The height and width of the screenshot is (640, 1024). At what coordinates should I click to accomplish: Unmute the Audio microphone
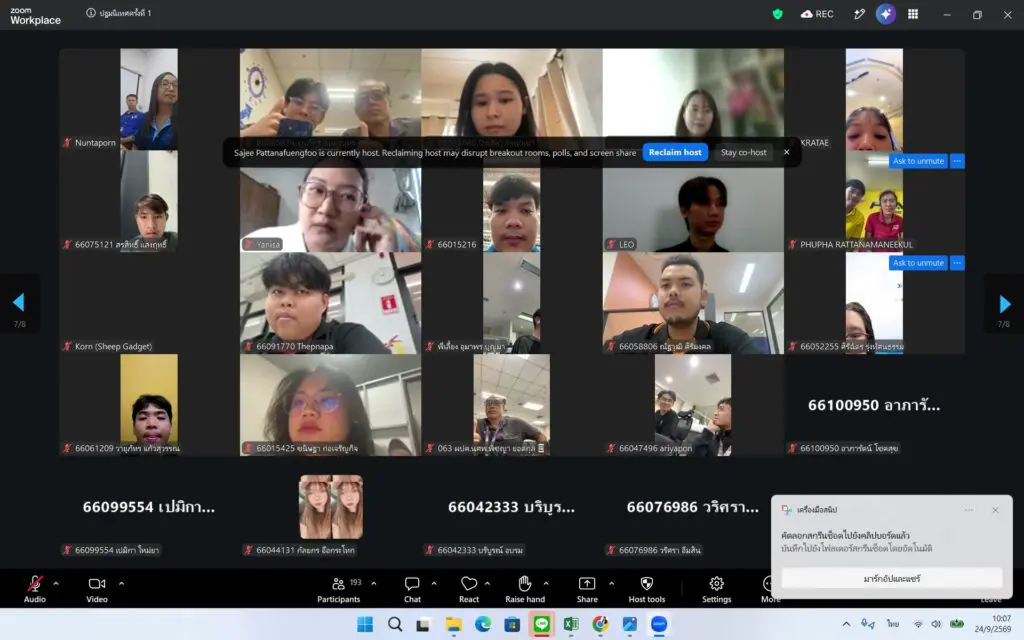(x=35, y=590)
